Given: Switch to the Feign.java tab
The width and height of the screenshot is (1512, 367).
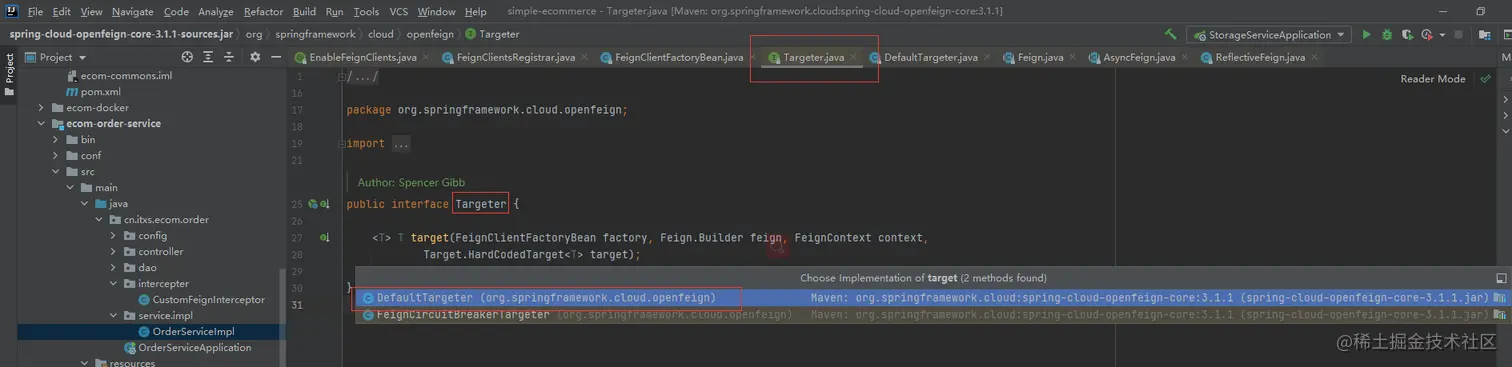Looking at the screenshot, I should 1040,57.
